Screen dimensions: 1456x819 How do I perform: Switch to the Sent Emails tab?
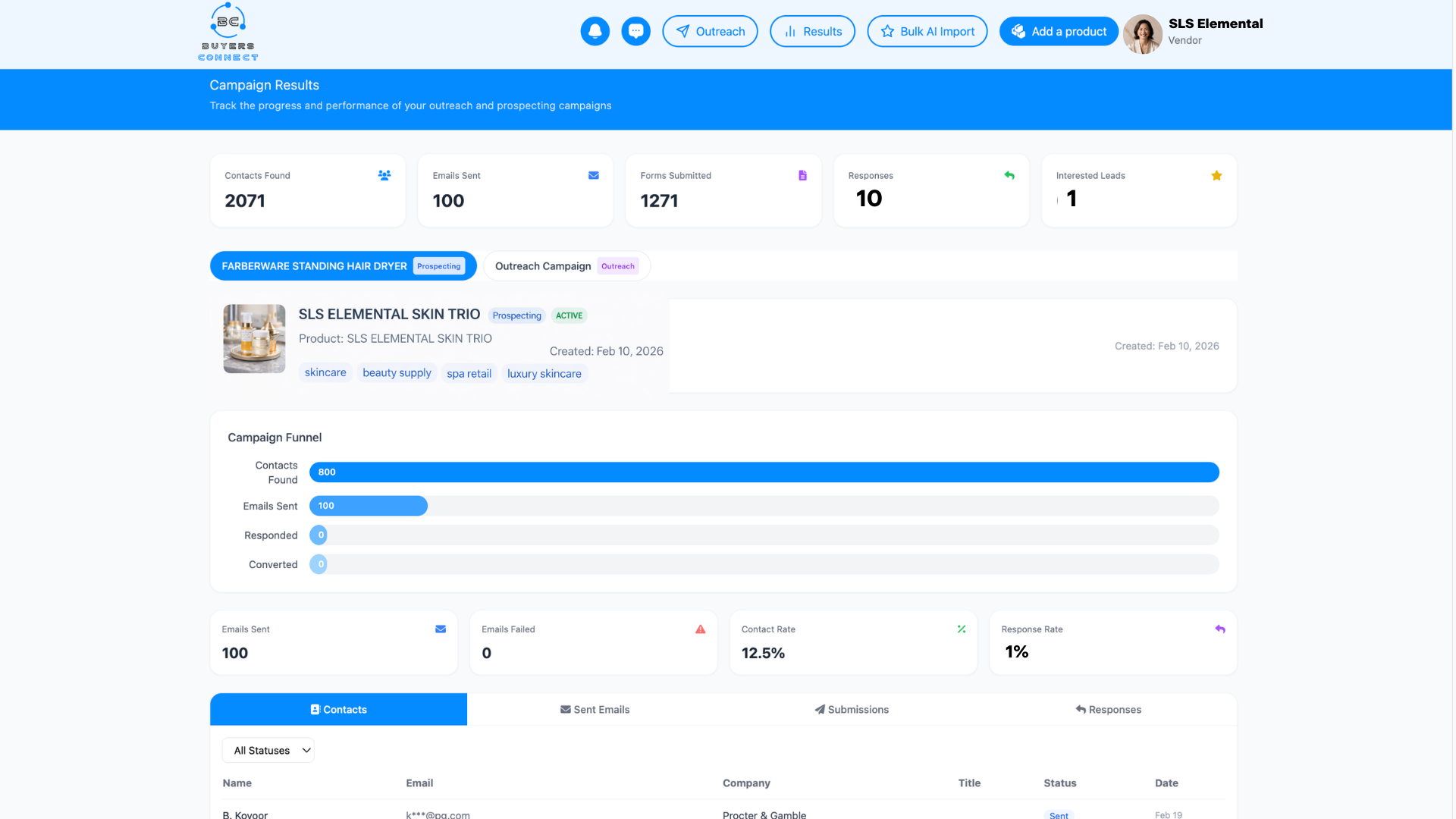click(x=595, y=709)
